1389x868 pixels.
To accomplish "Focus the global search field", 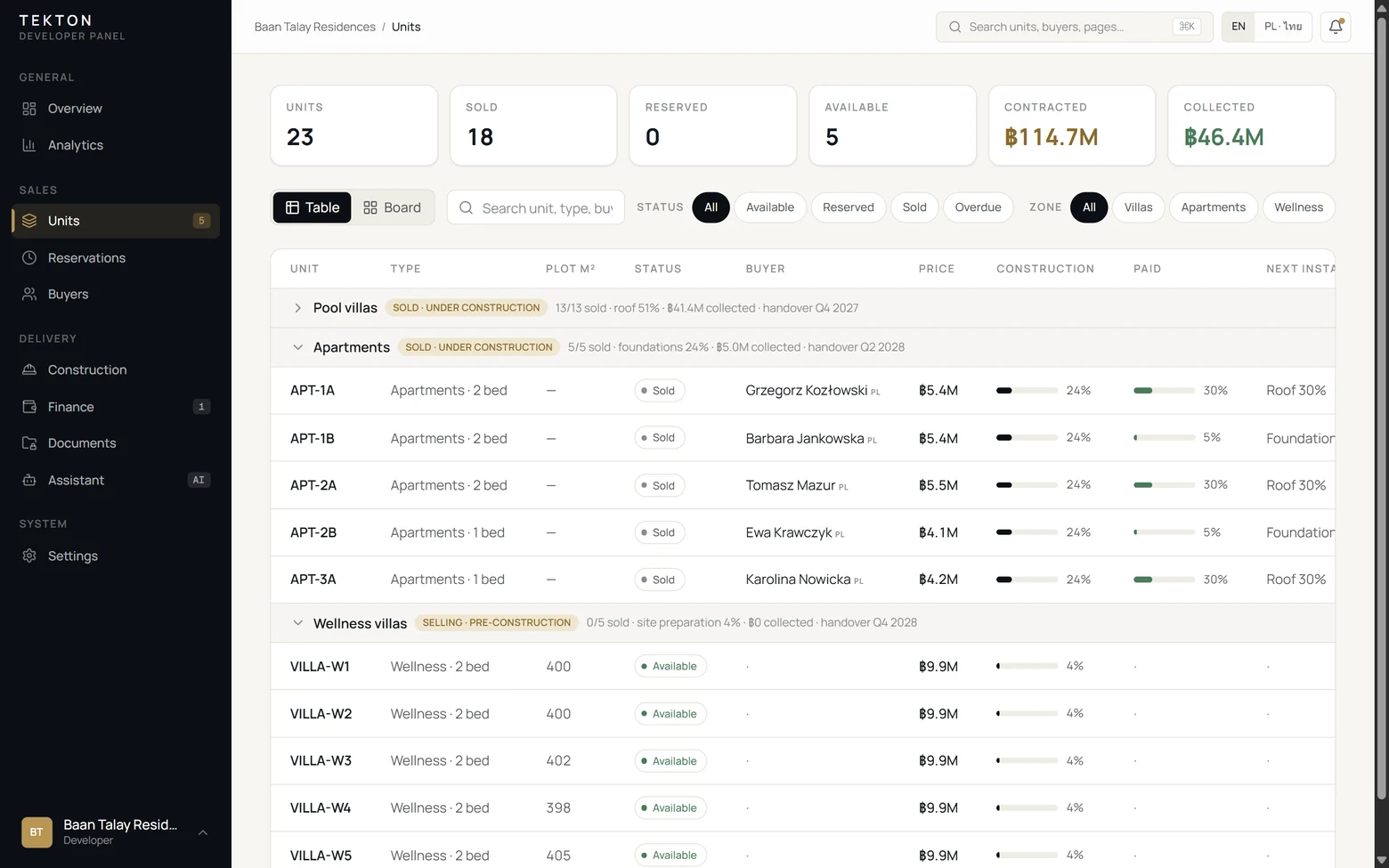I will (x=1075, y=27).
